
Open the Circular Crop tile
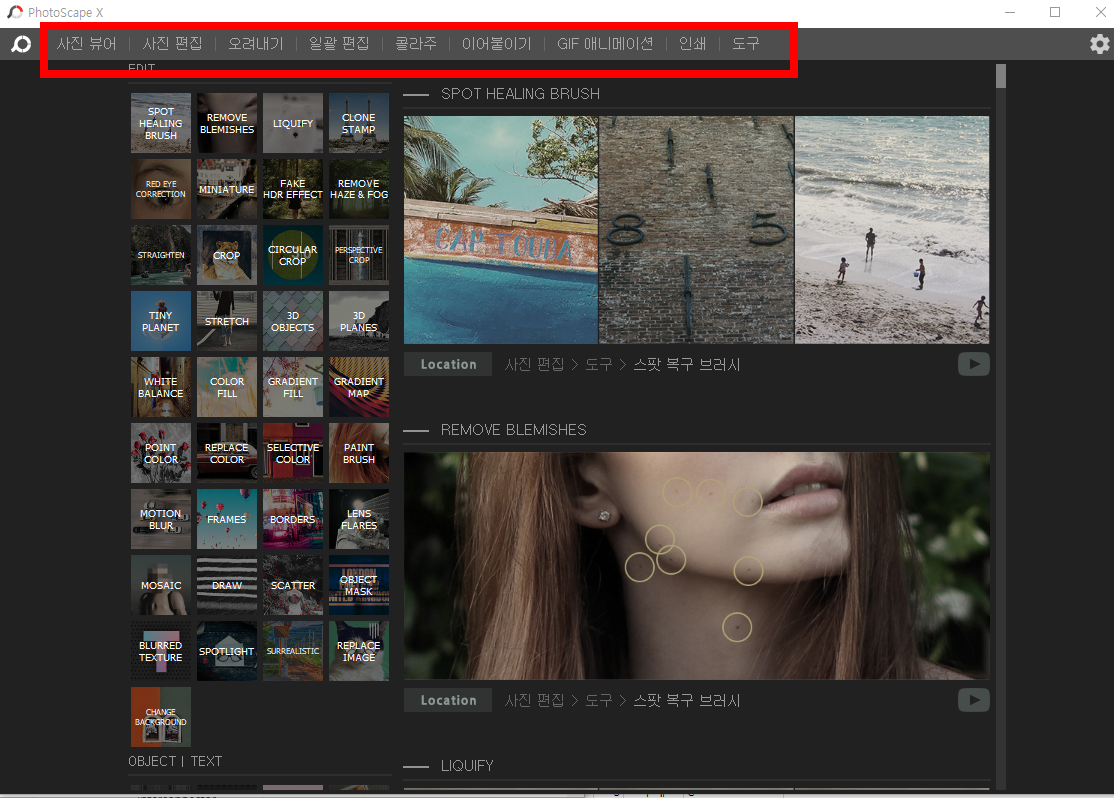coord(293,255)
